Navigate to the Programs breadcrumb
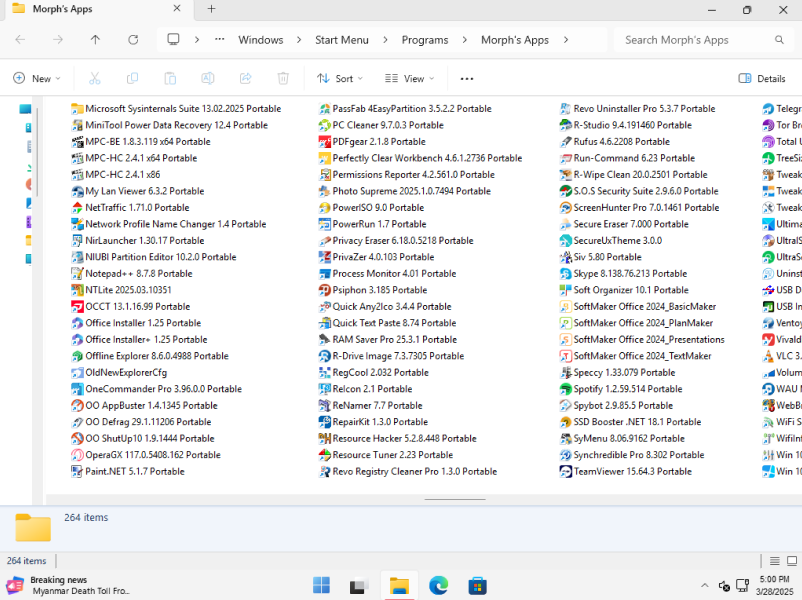The width and height of the screenshot is (802, 600). pyautogui.click(x=425, y=39)
